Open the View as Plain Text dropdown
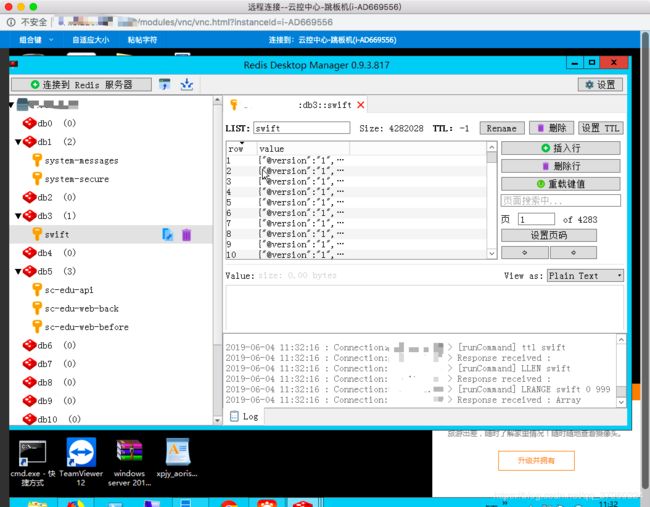Viewport: 650px width, 507px height. [585, 276]
